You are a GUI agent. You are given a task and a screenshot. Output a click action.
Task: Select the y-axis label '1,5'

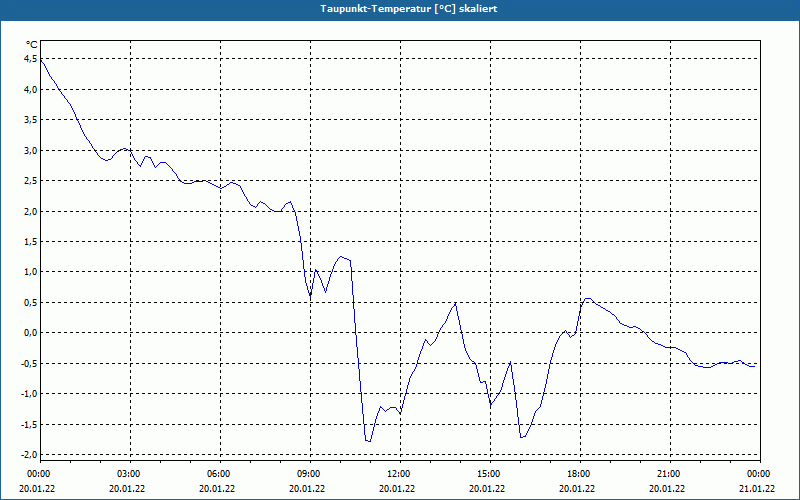[31, 242]
